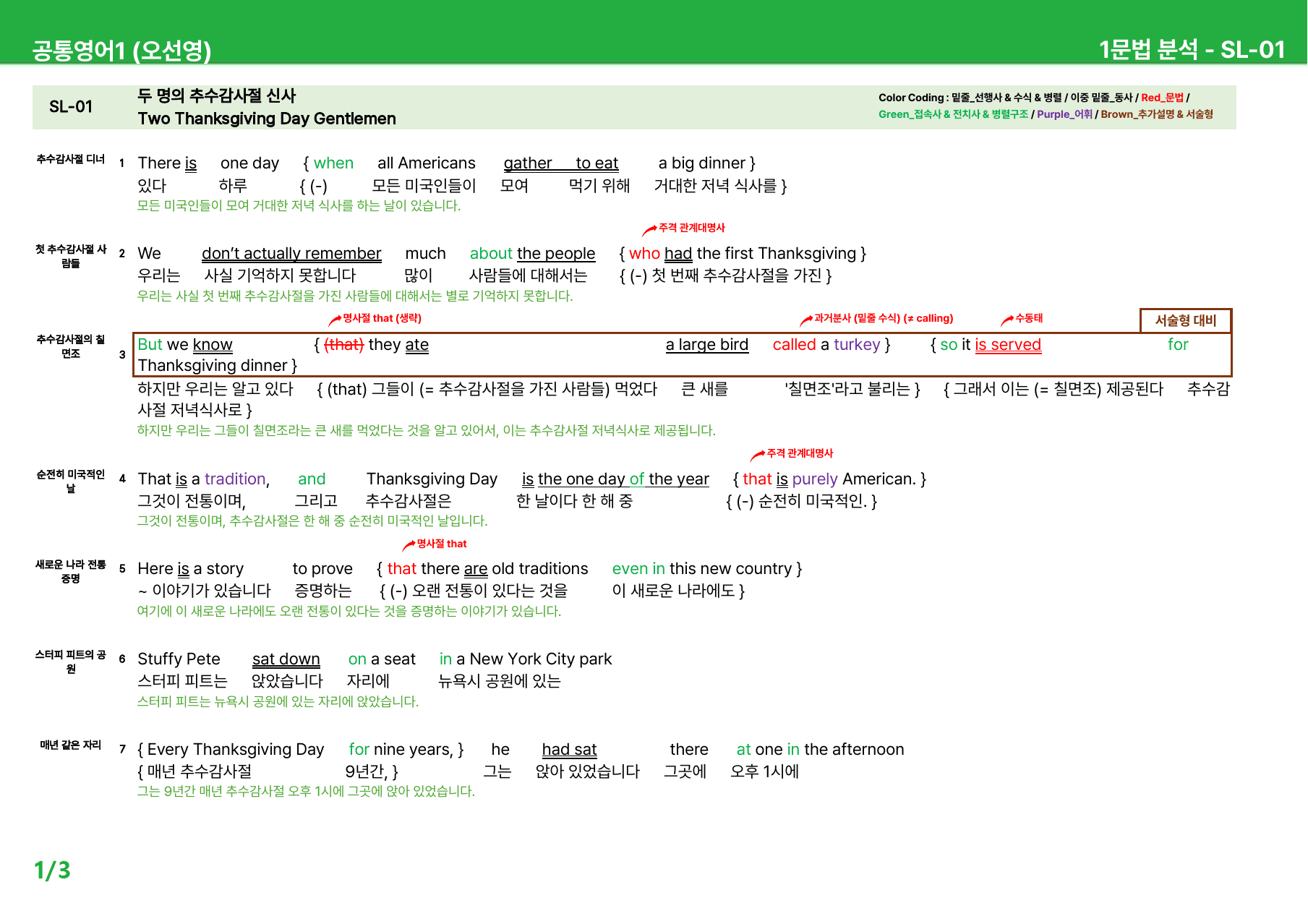
Task: Click the red arrow next to 수동태 label
Action: coord(1007,320)
